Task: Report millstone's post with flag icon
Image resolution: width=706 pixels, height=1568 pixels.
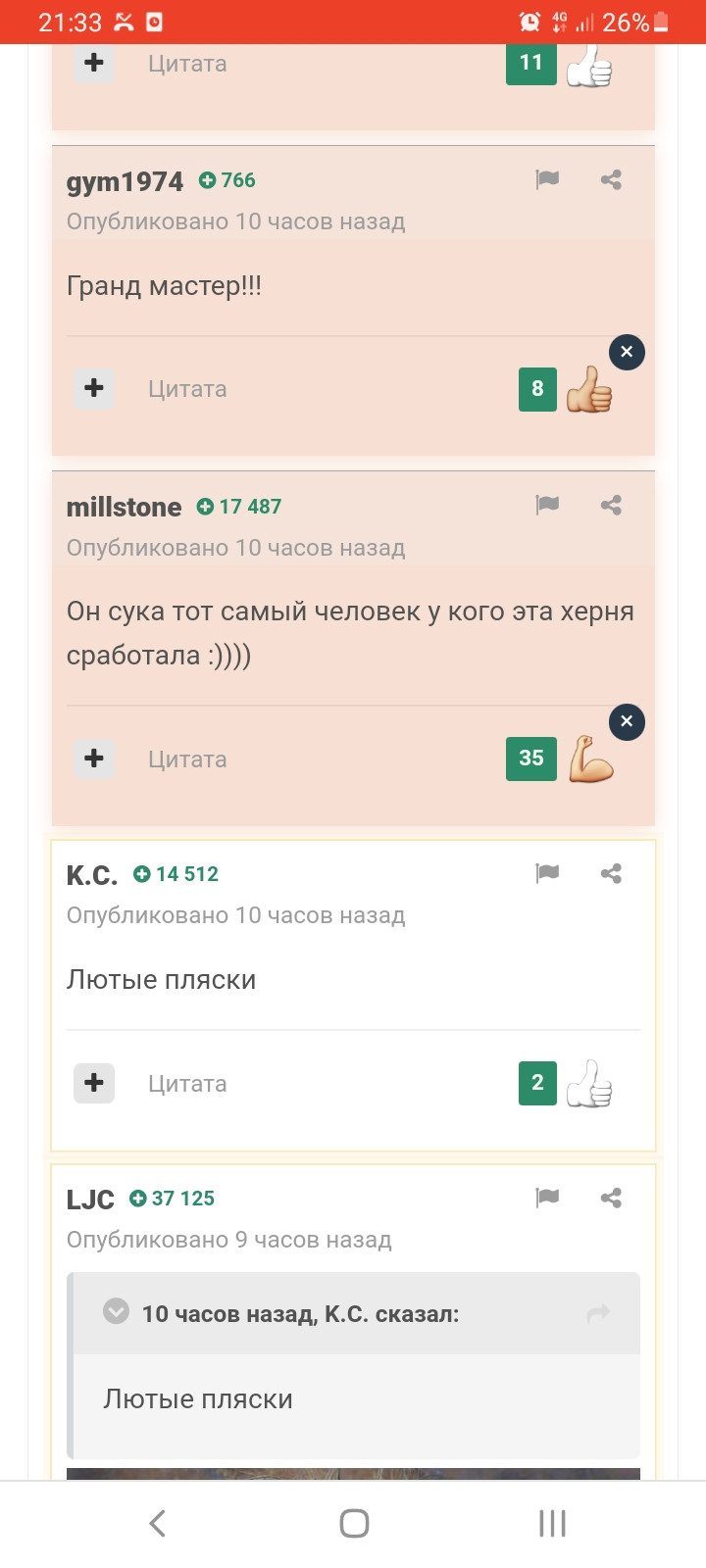Action: pos(547,505)
